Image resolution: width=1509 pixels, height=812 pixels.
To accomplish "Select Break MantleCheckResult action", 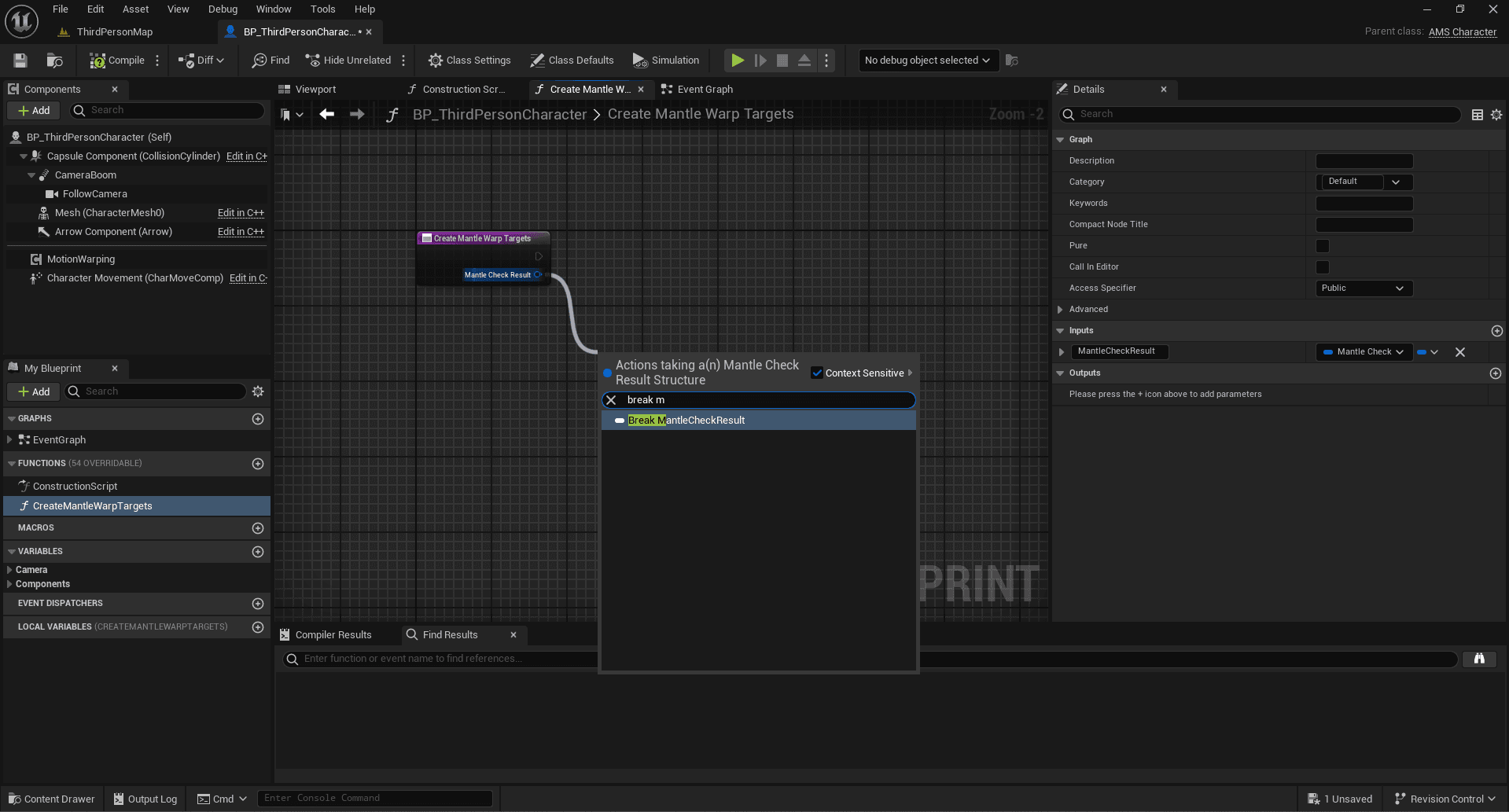I will point(686,421).
